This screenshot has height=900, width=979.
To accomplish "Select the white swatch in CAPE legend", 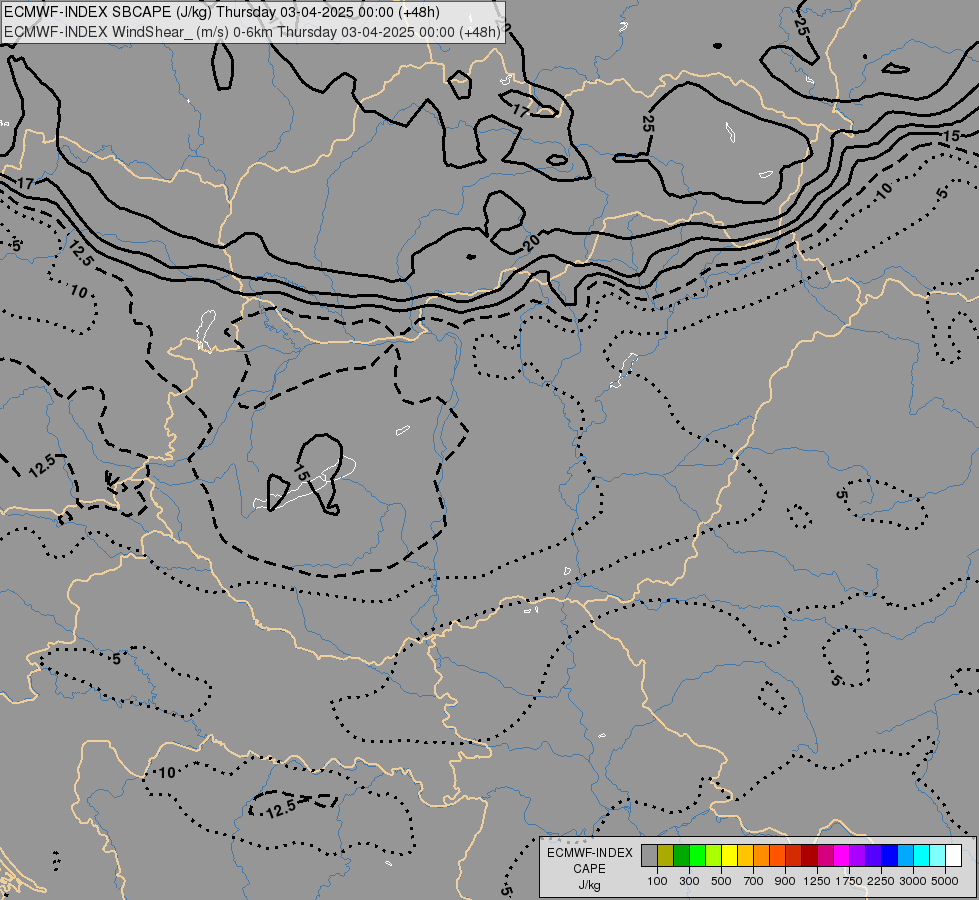I will coord(953,855).
